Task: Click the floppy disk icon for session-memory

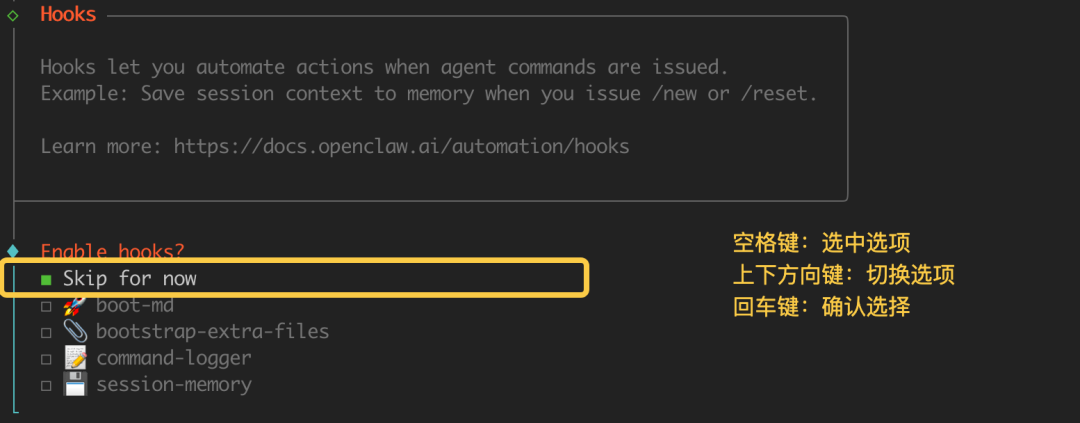Action: coord(75,384)
